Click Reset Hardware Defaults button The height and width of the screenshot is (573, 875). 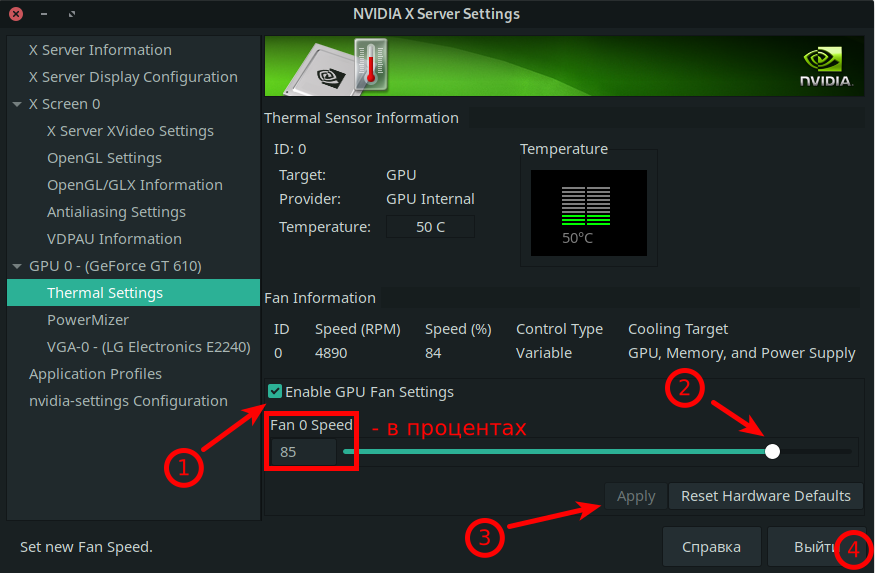tap(766, 496)
